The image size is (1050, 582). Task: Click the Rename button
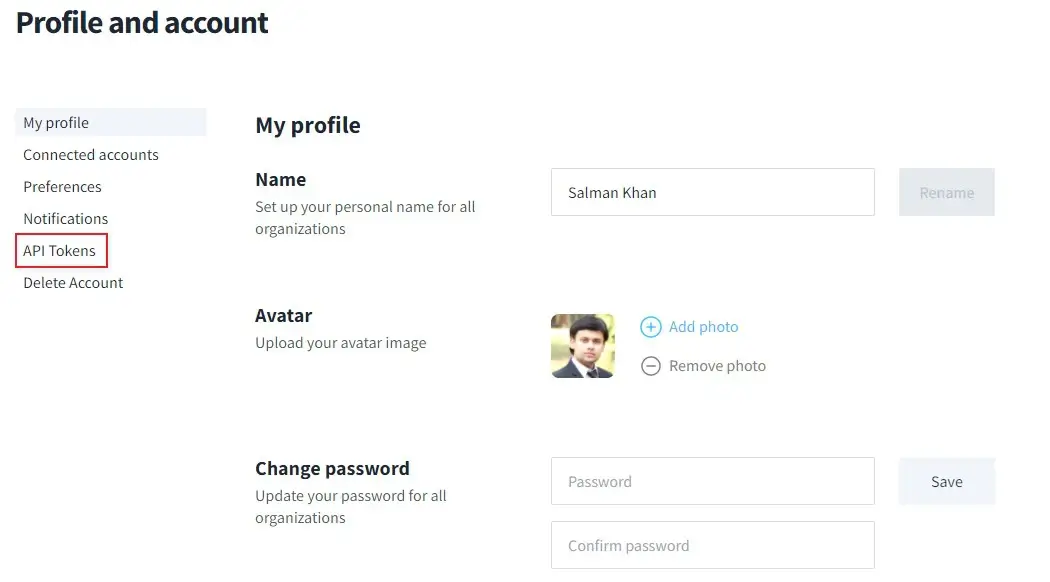point(946,192)
